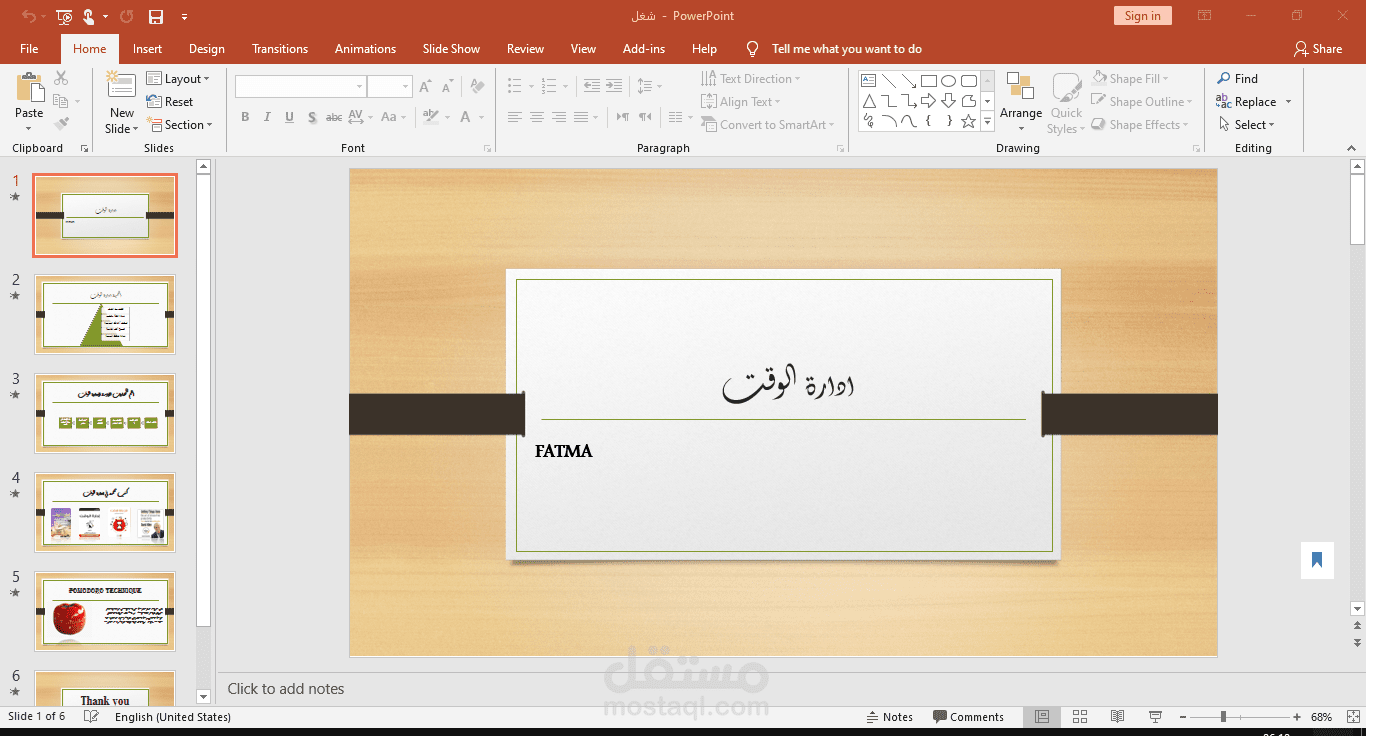1374x736 pixels.
Task: Click the 'Click to add notes' field
Action: pyautogui.click(x=285, y=688)
